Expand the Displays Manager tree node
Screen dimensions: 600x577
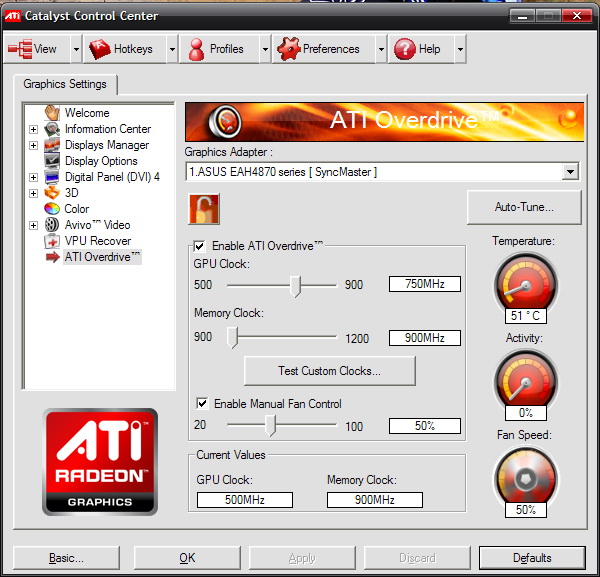click(34, 145)
